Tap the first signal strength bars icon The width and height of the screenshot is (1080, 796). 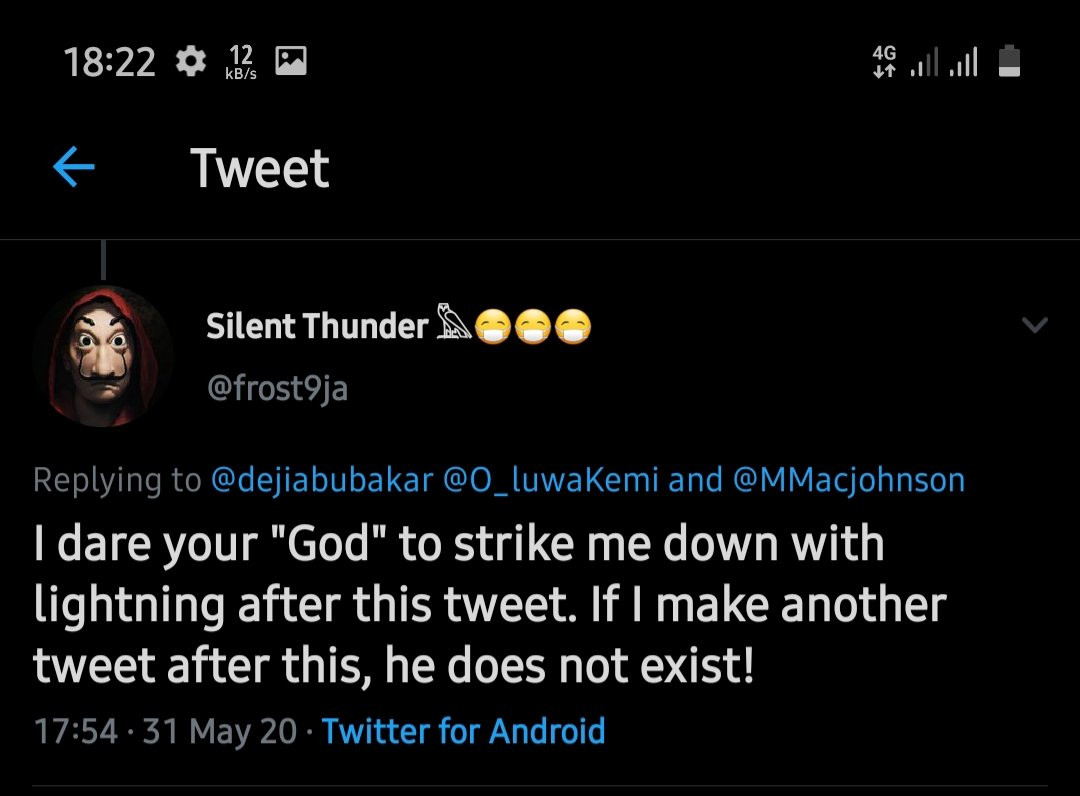pos(926,64)
